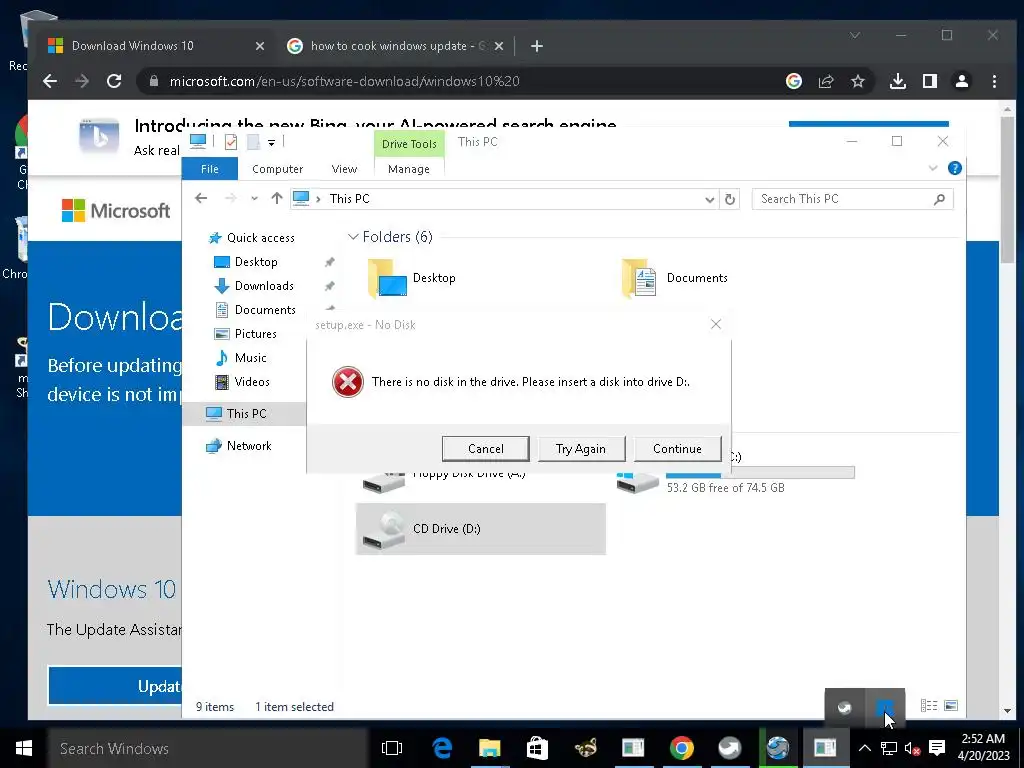Image resolution: width=1024 pixels, height=768 pixels.
Task: Open File Explorer from the taskbar
Action: (x=490, y=748)
